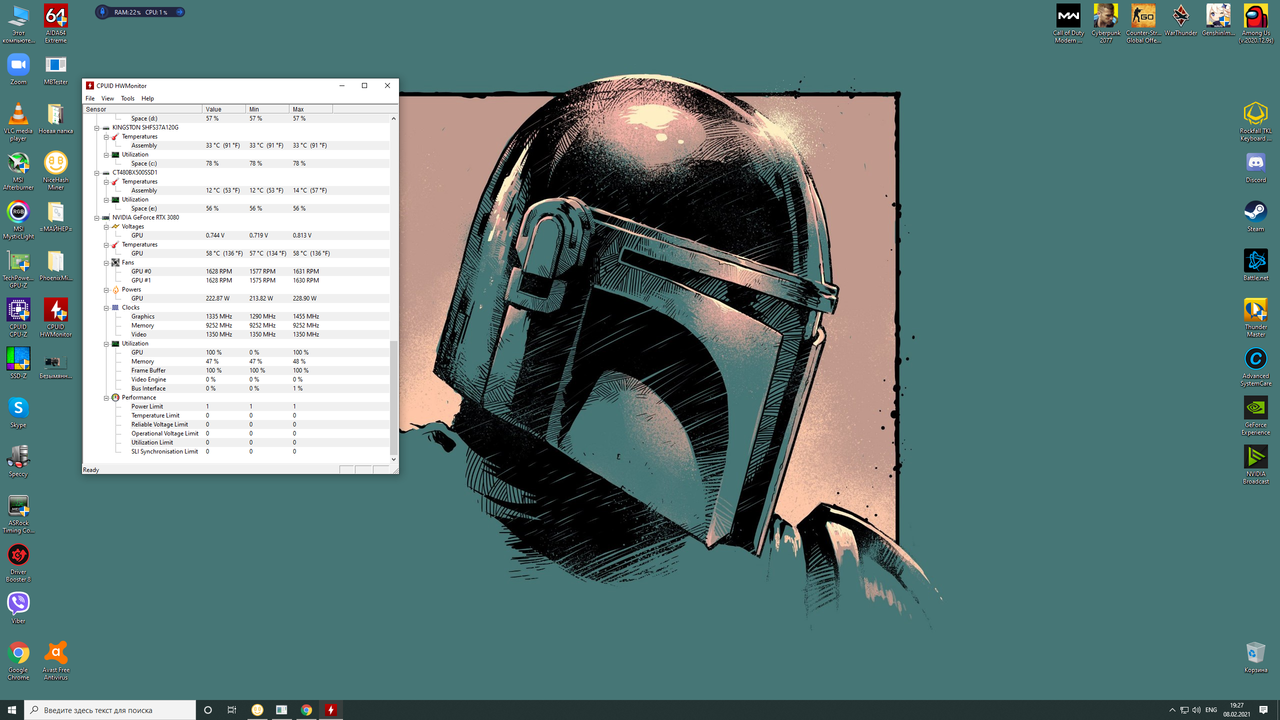
Task: Open TechPowerUp GPU-Z desktop icon
Action: 18,269
